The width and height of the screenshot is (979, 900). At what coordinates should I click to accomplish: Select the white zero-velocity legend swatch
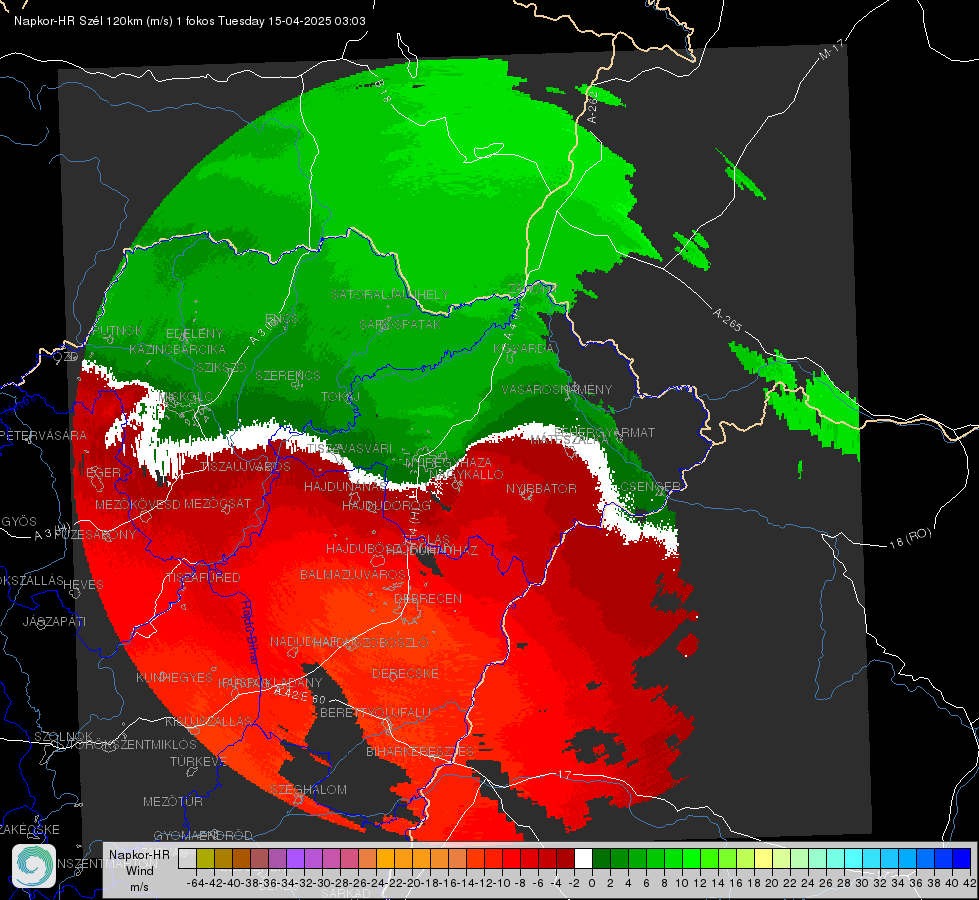(583, 859)
